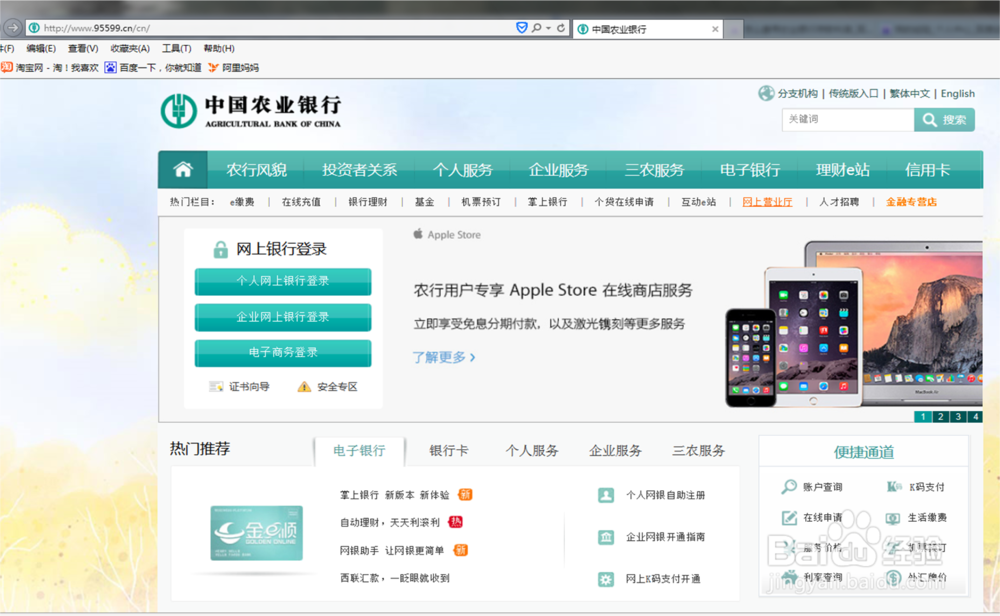Click the 搜索 search button

pyautogui.click(x=944, y=119)
